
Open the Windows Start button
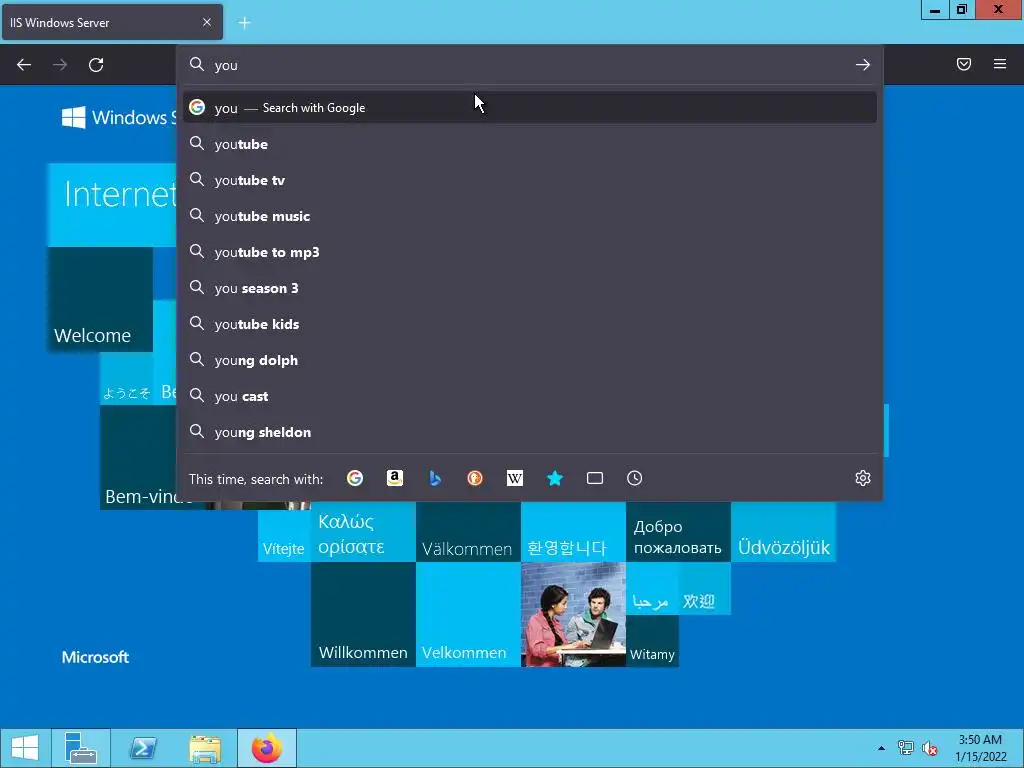click(x=25, y=748)
